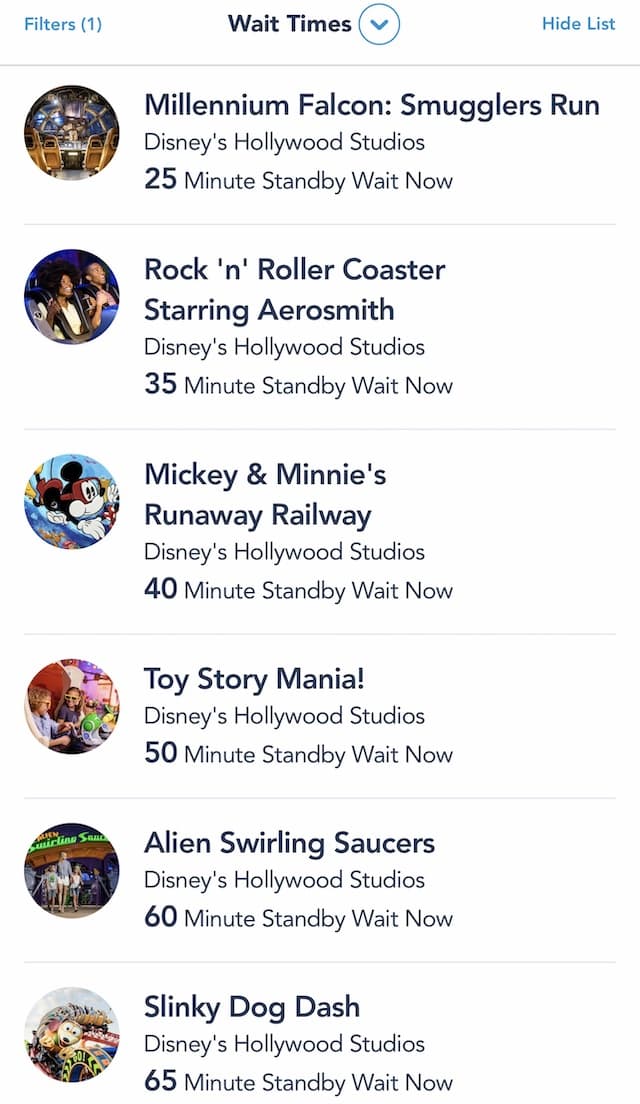Tap the 65 Minute Standby Wait text
The width and height of the screenshot is (640, 1104).
point(299,1081)
